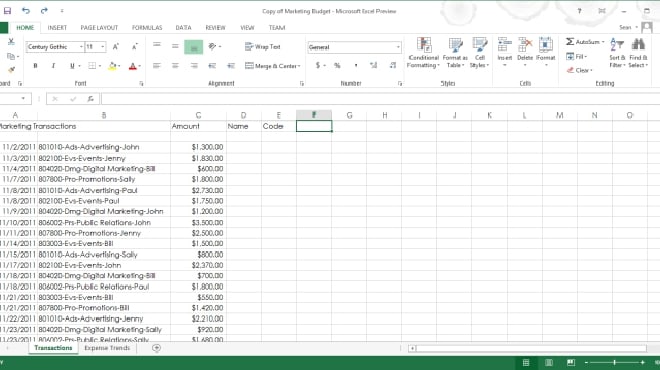Open the Borders dropdown arrow
660x370 pixels.
[x=100, y=66]
